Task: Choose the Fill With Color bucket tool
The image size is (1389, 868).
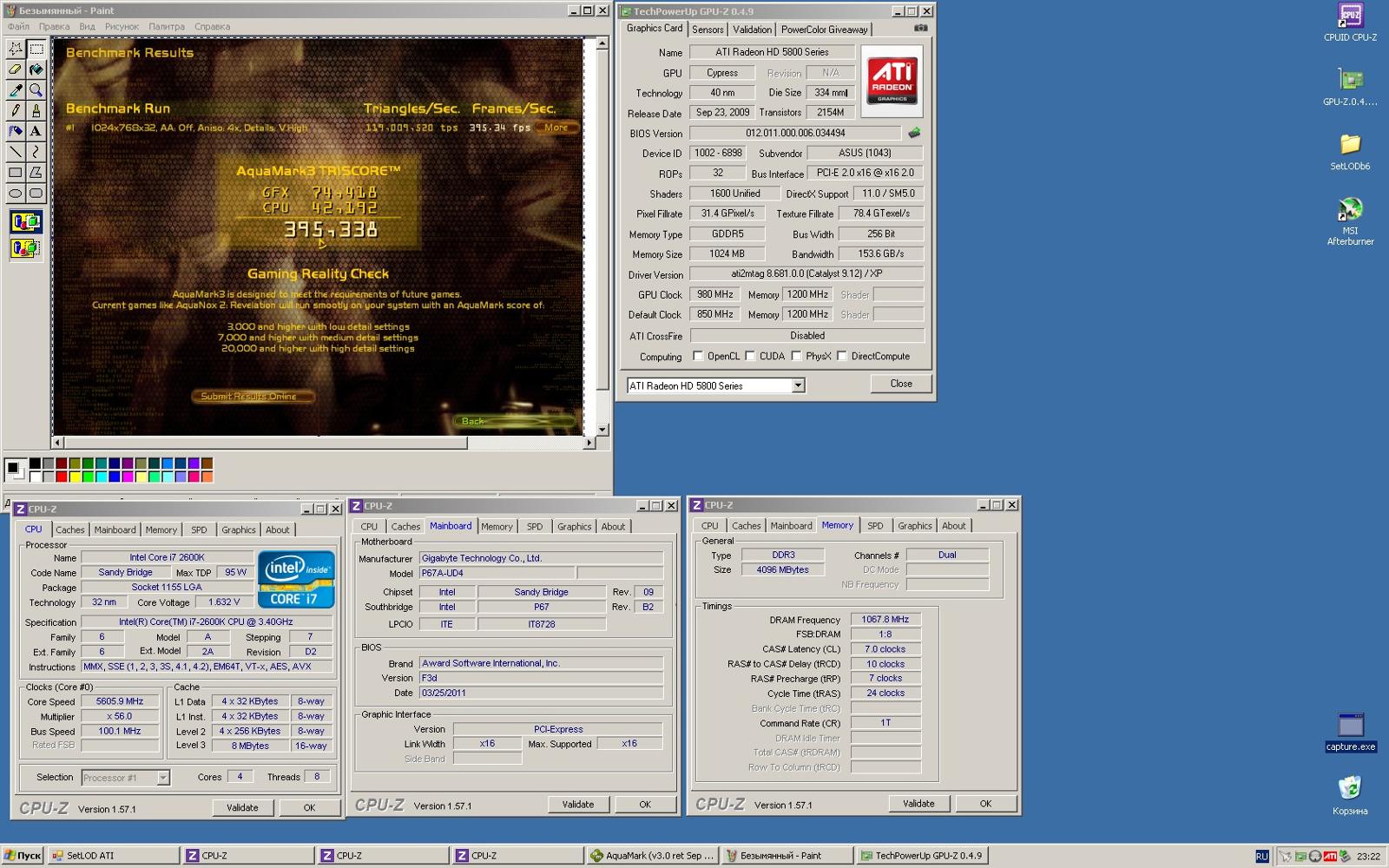Action: pos(36,69)
